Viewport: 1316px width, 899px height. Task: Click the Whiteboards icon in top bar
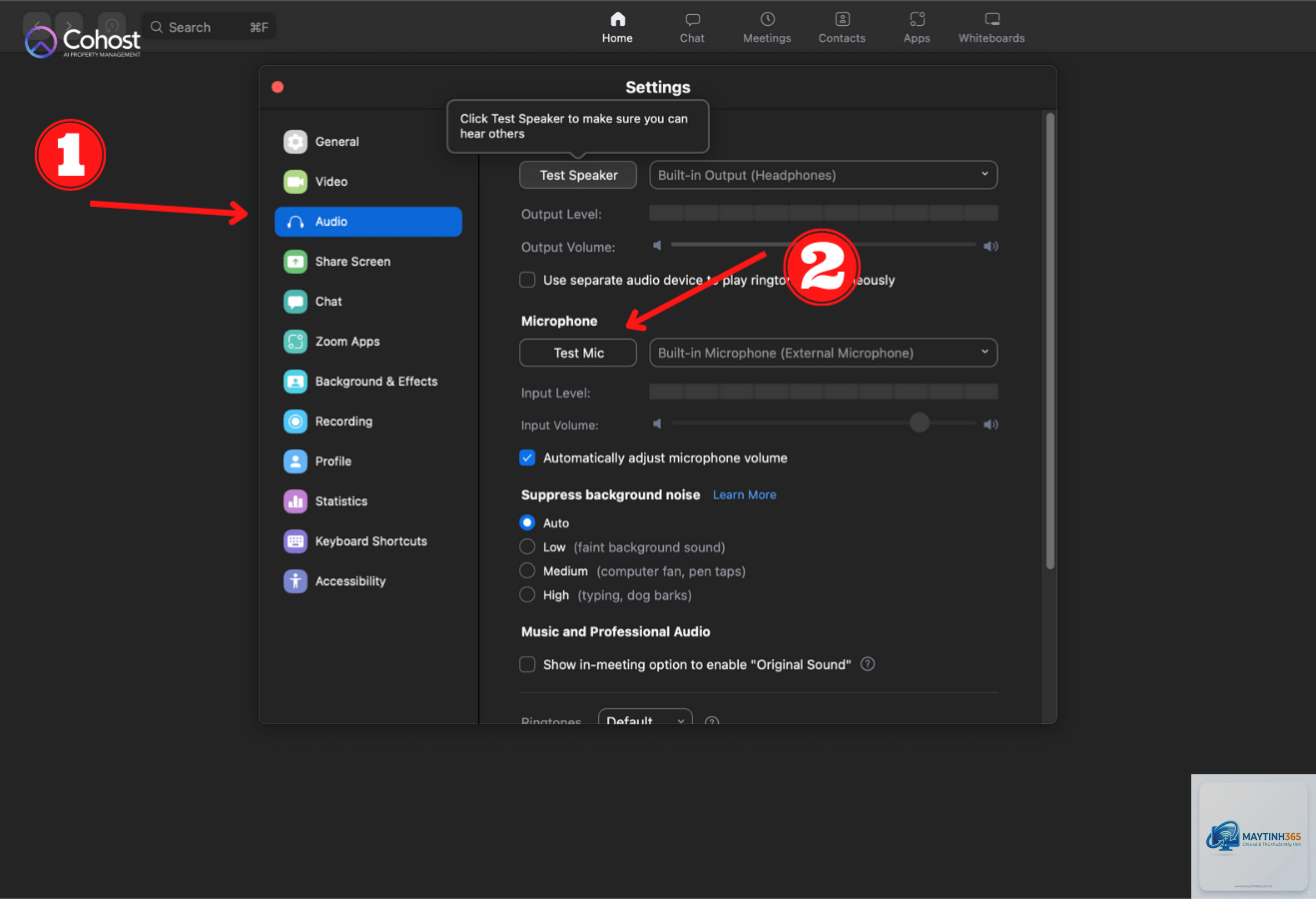click(992, 19)
